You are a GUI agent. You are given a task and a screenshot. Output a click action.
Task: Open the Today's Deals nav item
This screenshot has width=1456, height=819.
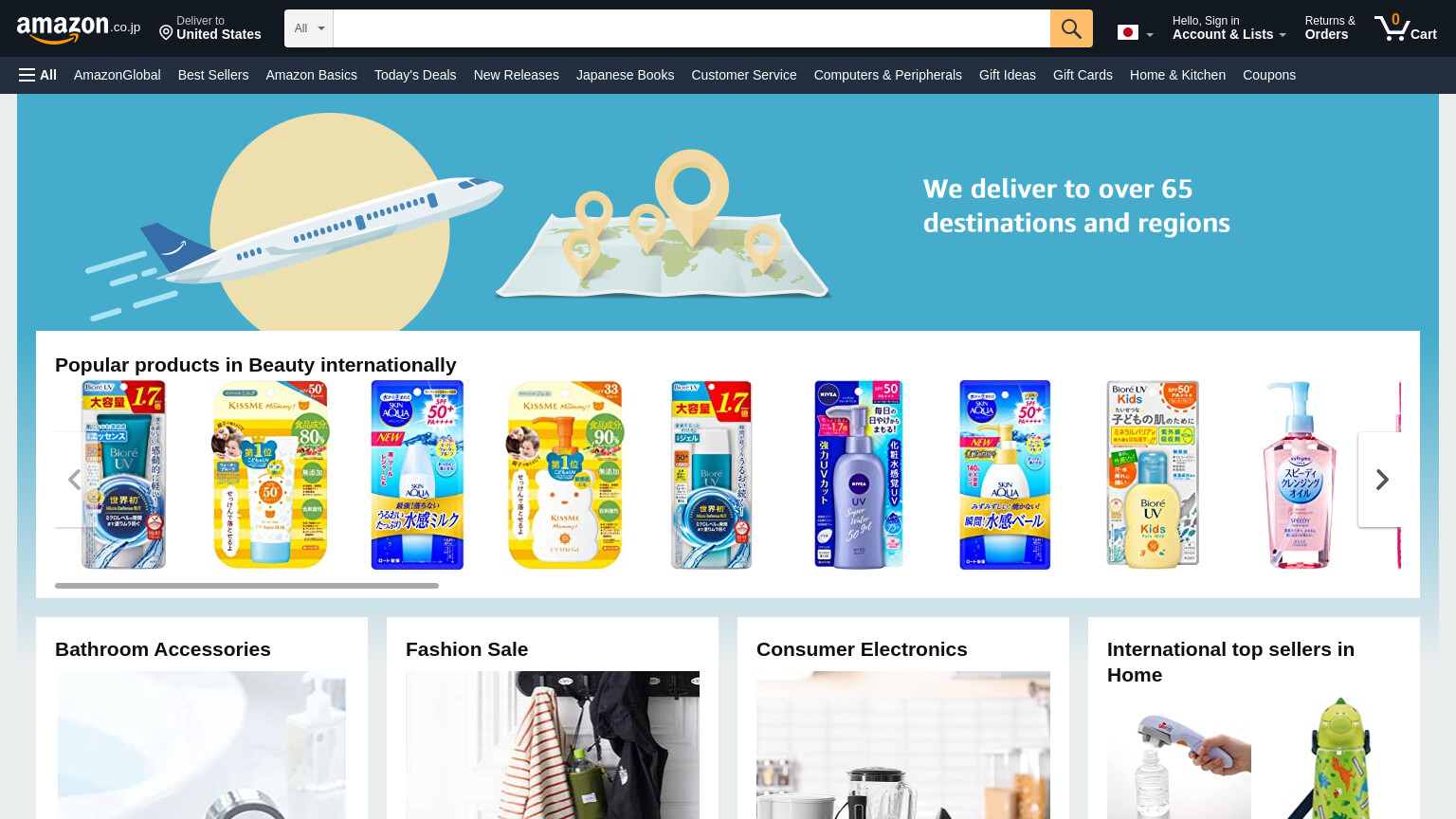[415, 75]
